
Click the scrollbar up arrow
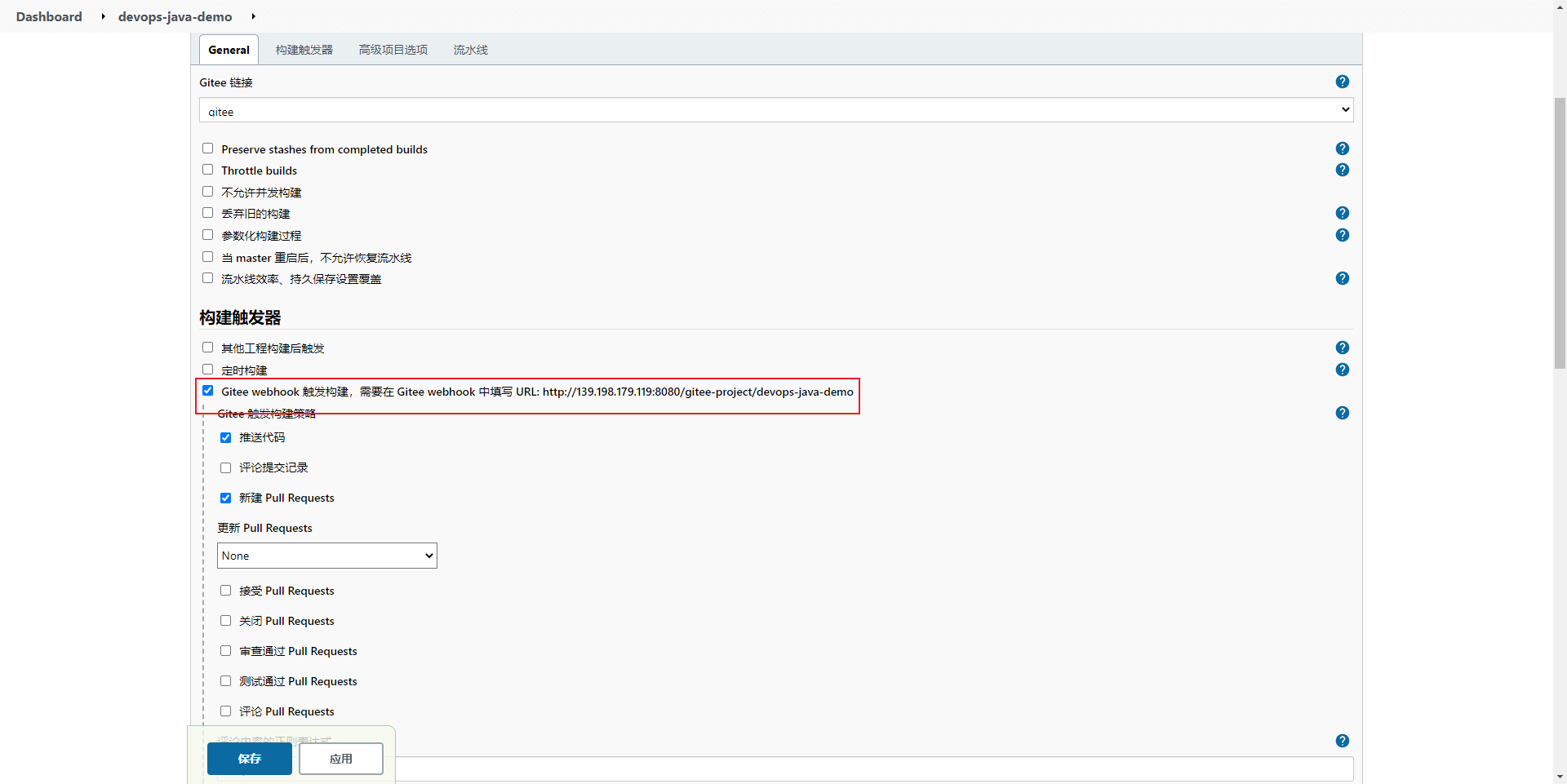click(1560, 7)
